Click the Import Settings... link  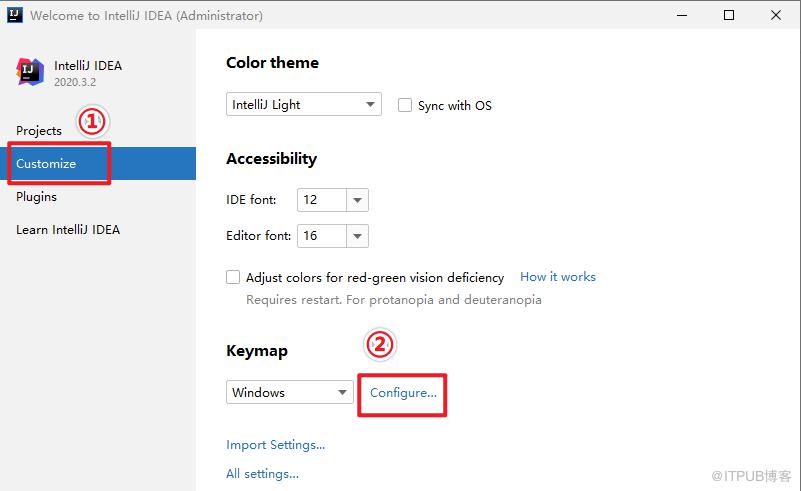275,445
